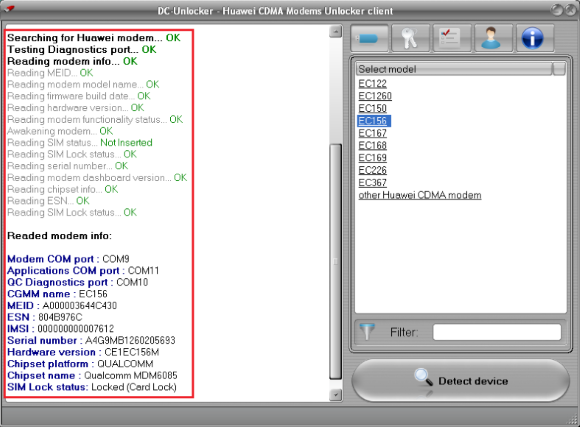Click the red DC-Unlocker logo in title bar
Screen dimensions: 580x427
(9, 9)
